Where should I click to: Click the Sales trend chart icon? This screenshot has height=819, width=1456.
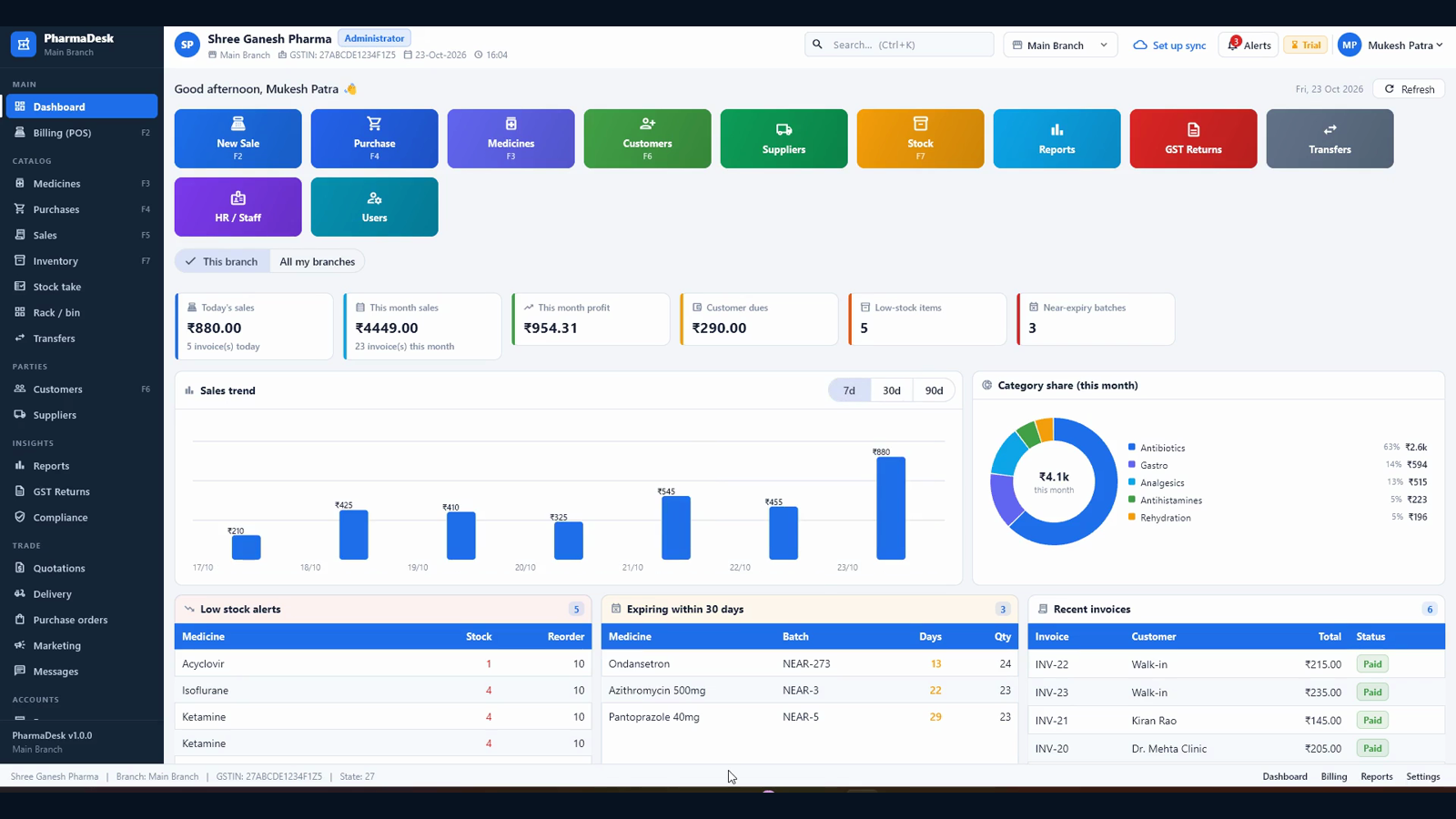click(x=189, y=390)
